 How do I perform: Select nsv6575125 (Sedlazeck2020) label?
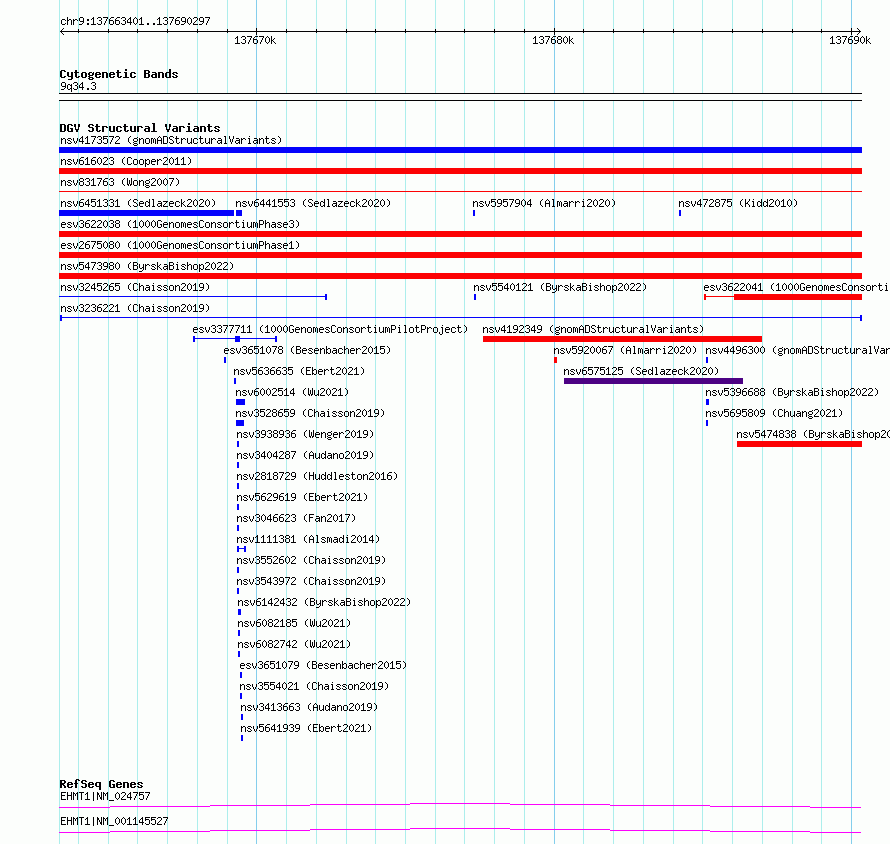641,371
